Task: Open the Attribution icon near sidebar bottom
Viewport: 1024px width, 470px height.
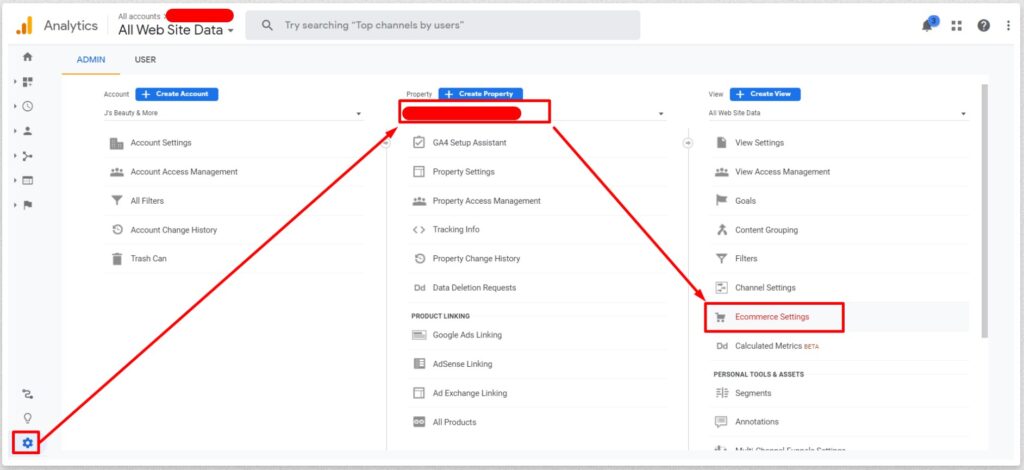Action: [27, 394]
